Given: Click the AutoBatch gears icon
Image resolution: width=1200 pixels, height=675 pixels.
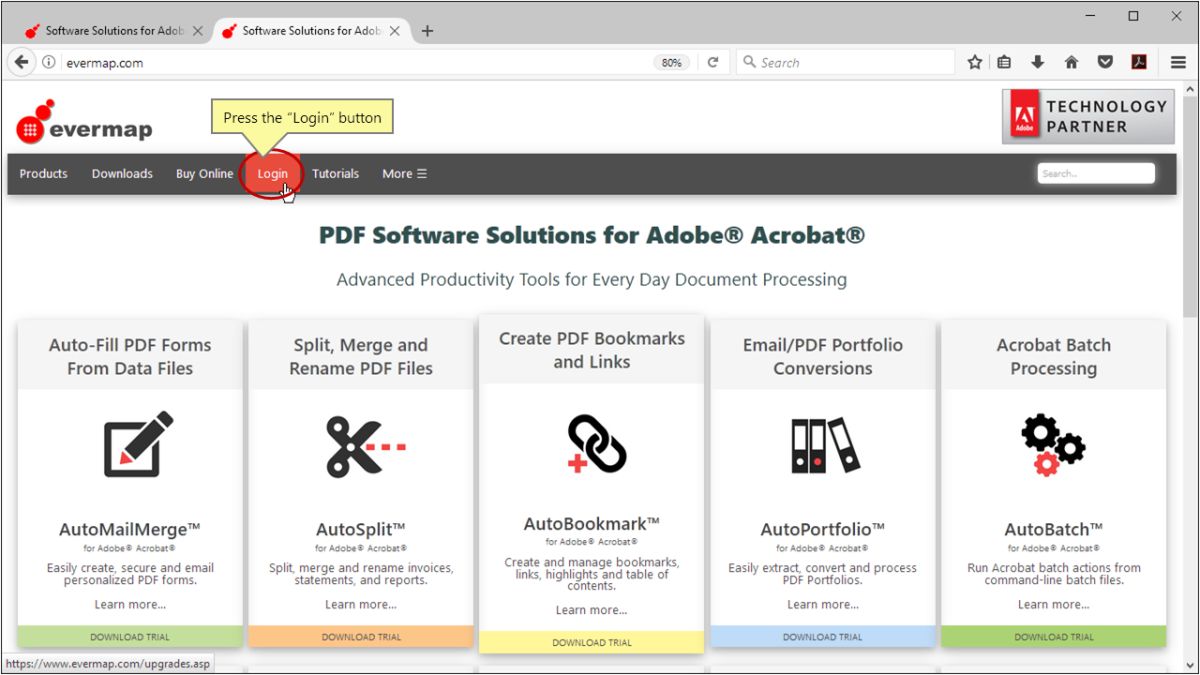Looking at the screenshot, I should (1053, 445).
